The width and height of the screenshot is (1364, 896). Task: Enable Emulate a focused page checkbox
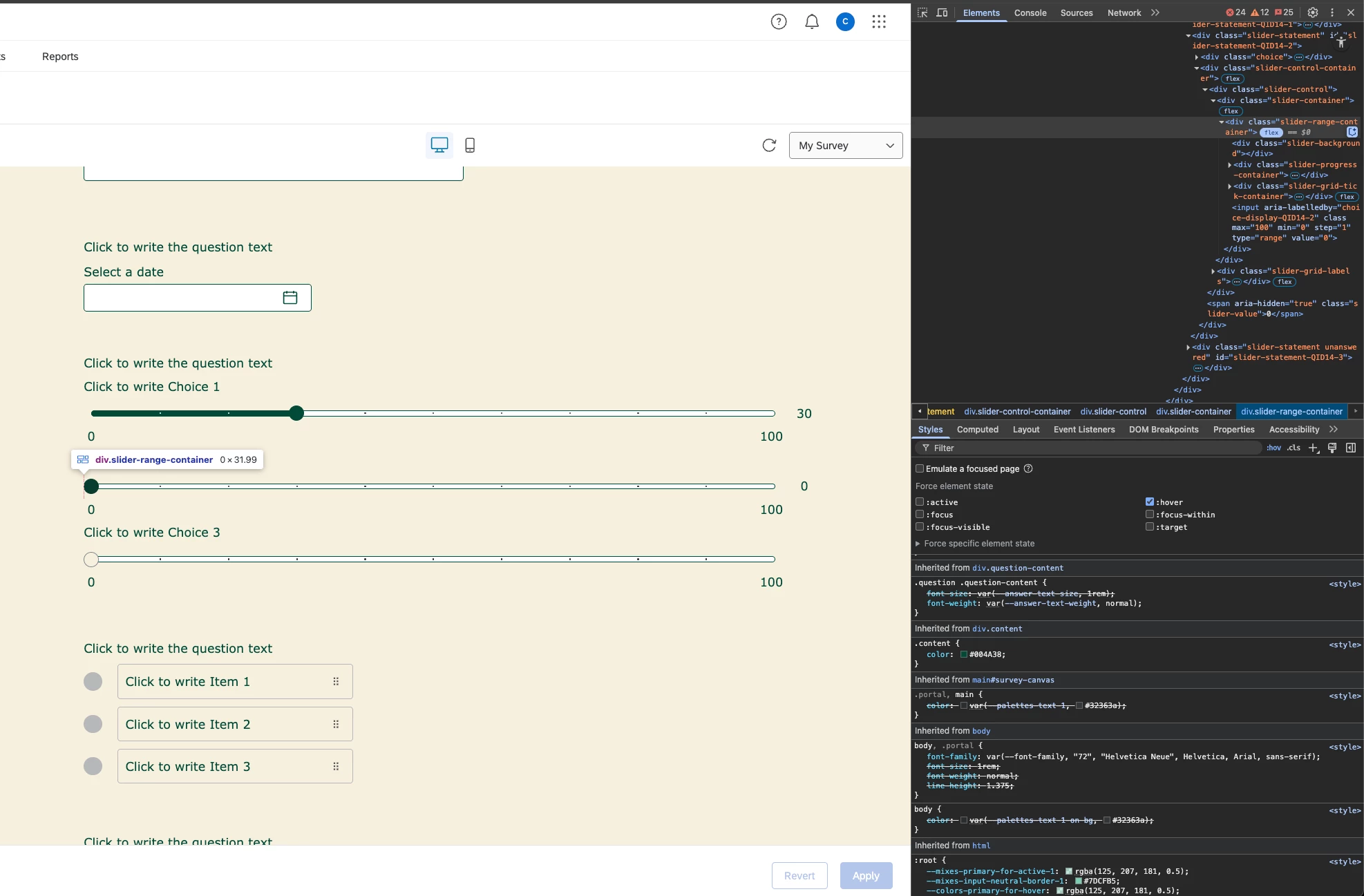pyautogui.click(x=920, y=468)
